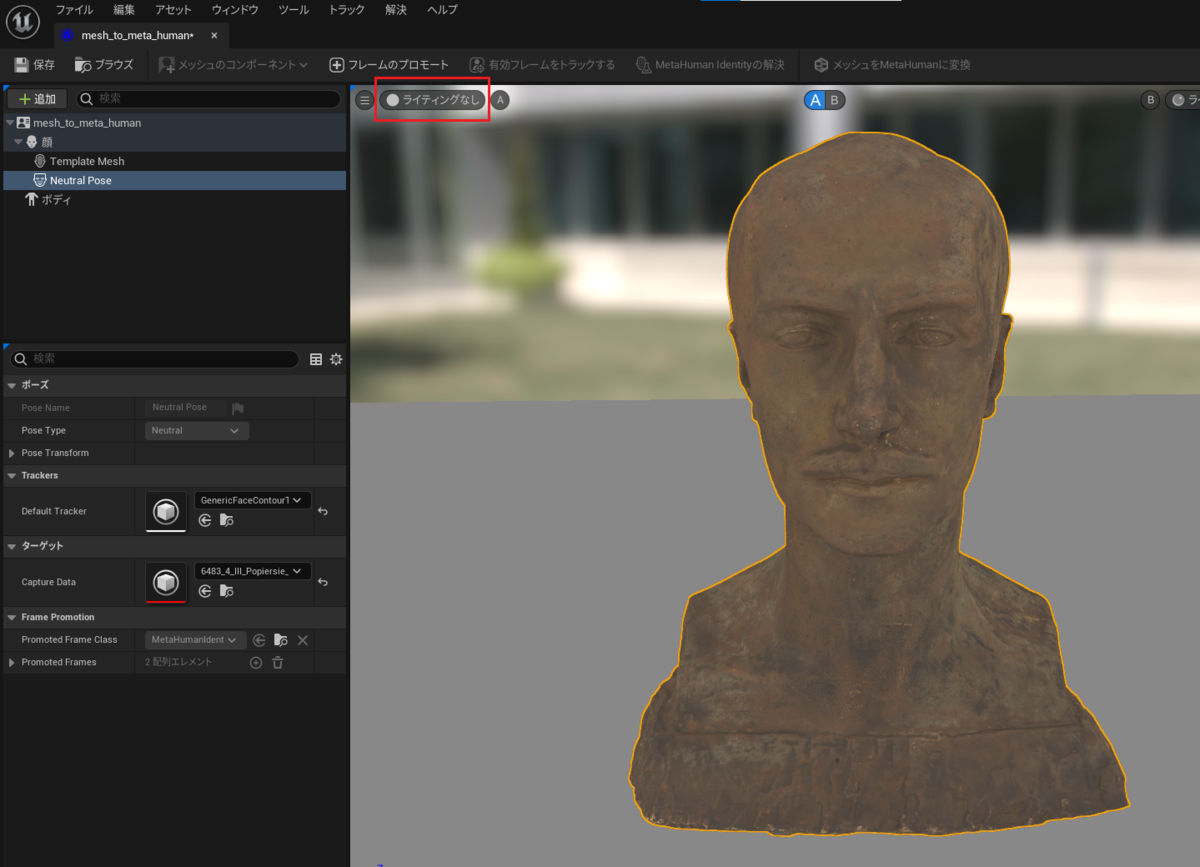The image size is (1200, 867).
Task: Open the トラック menu
Action: coord(347,9)
